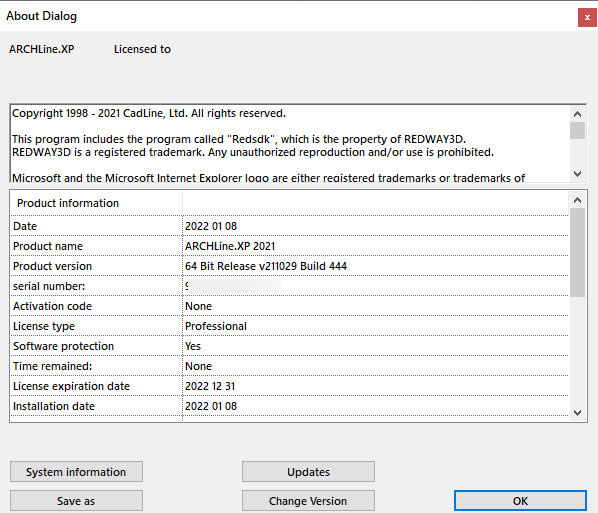Image resolution: width=598 pixels, height=513 pixels.
Task: Close the About Dialog window
Action: [x=587, y=18]
